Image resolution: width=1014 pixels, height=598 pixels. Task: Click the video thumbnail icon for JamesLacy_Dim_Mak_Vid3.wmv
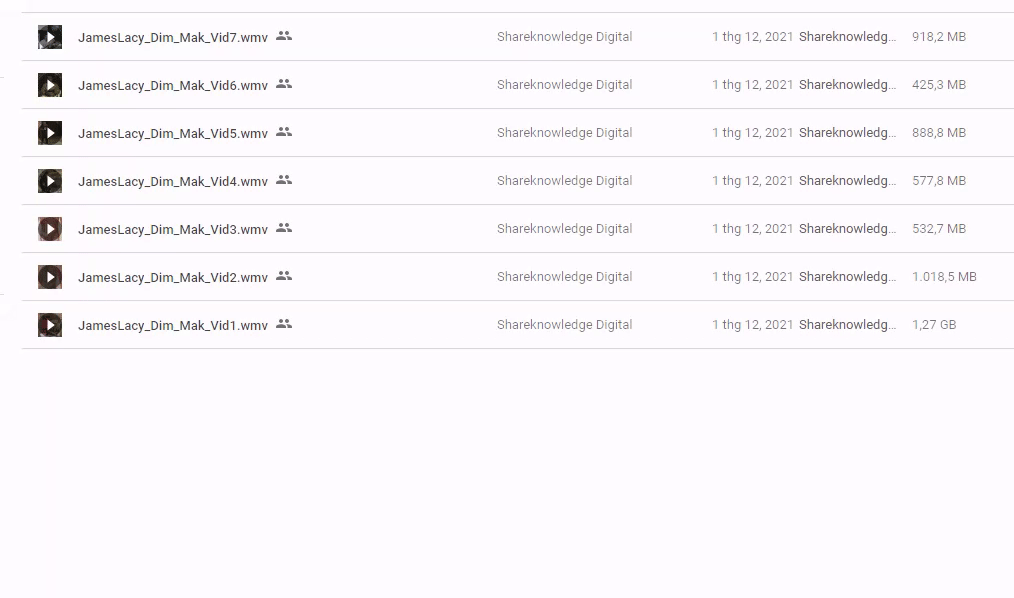[x=50, y=229]
